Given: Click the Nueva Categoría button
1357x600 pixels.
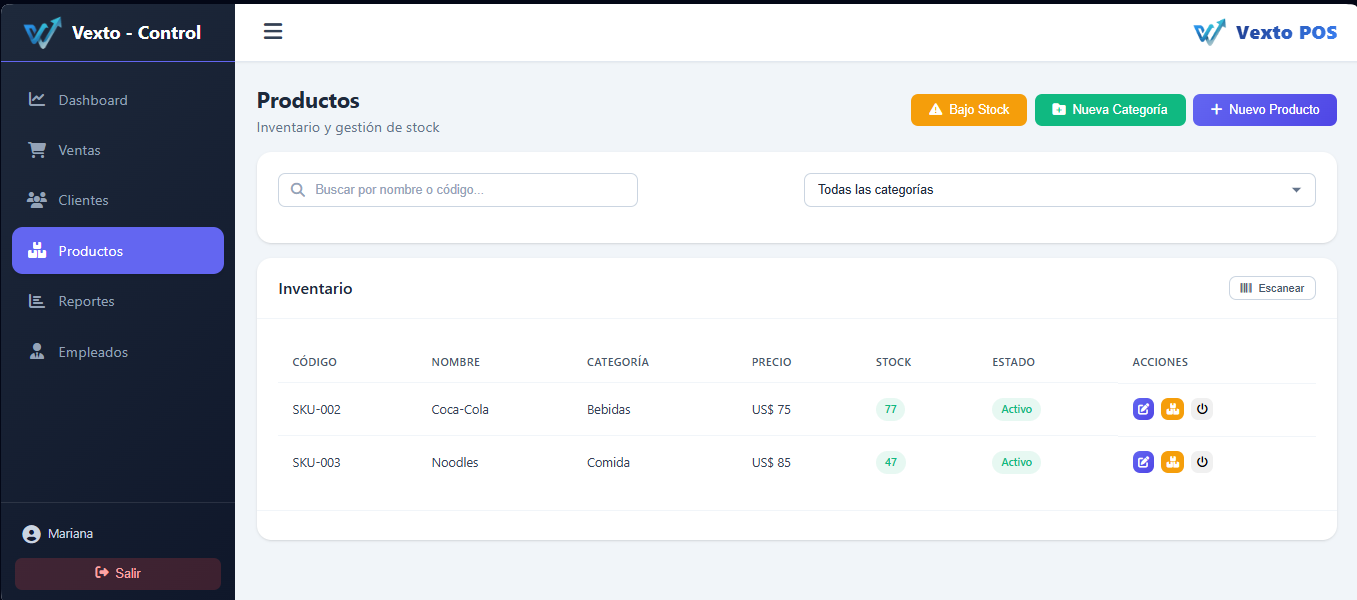Looking at the screenshot, I should pyautogui.click(x=1110, y=110).
